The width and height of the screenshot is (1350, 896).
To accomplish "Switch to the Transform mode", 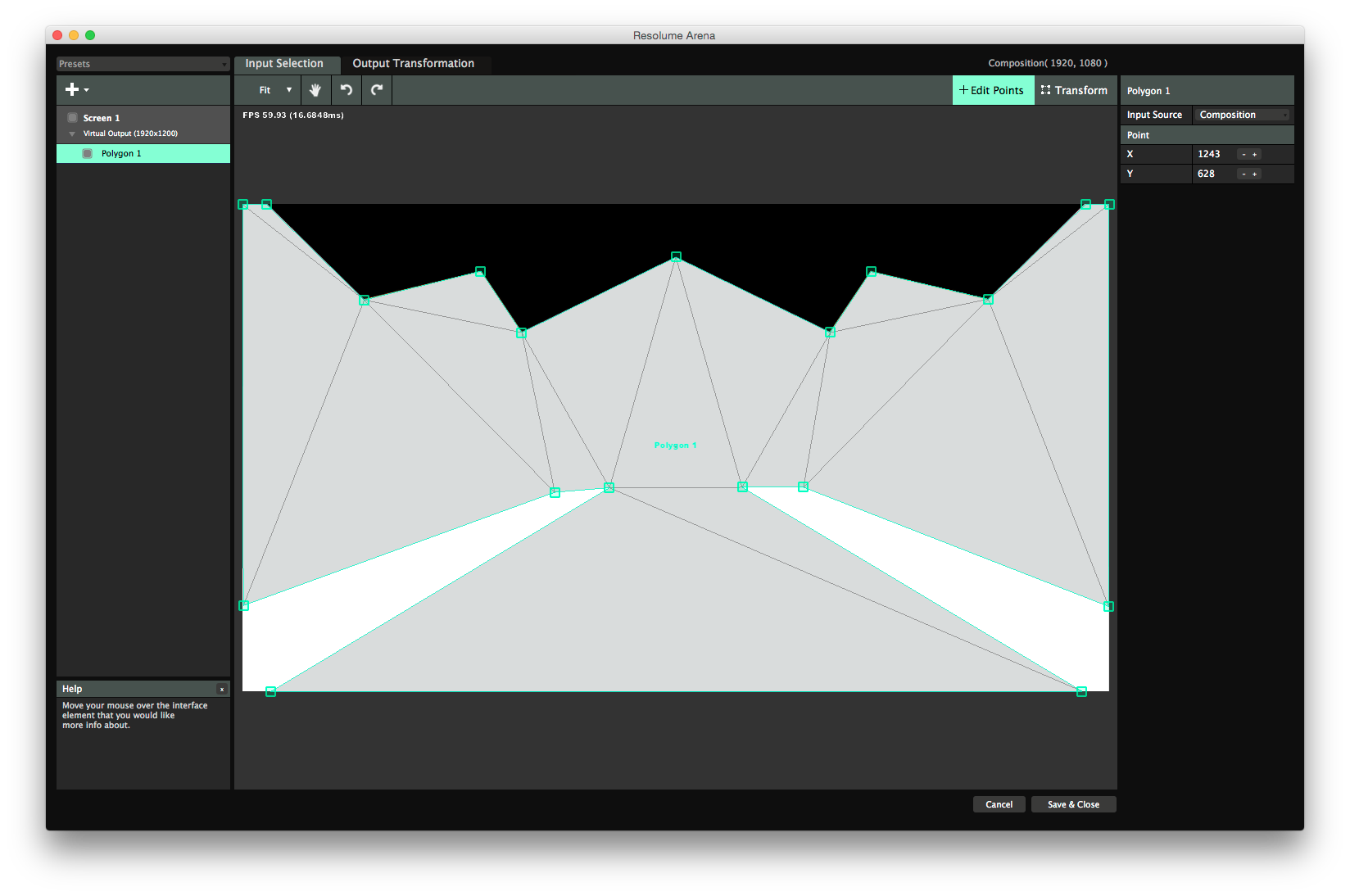I will (x=1074, y=90).
